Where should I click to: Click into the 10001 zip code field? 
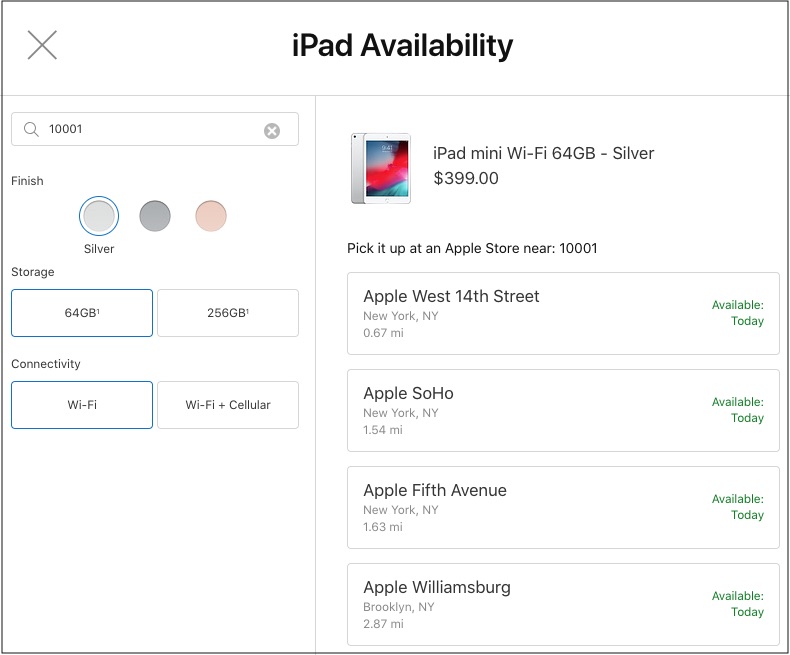(155, 129)
